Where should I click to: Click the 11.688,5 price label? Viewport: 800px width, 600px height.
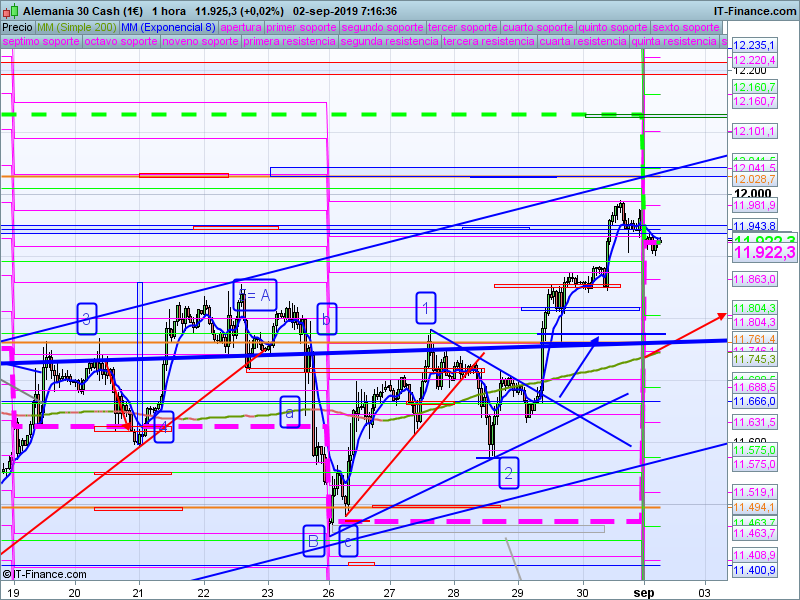pyautogui.click(x=754, y=387)
